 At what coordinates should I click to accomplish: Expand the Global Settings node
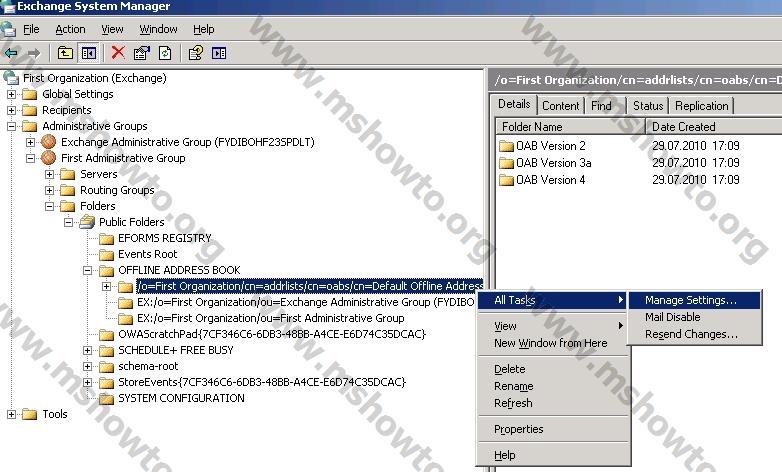pos(11,94)
